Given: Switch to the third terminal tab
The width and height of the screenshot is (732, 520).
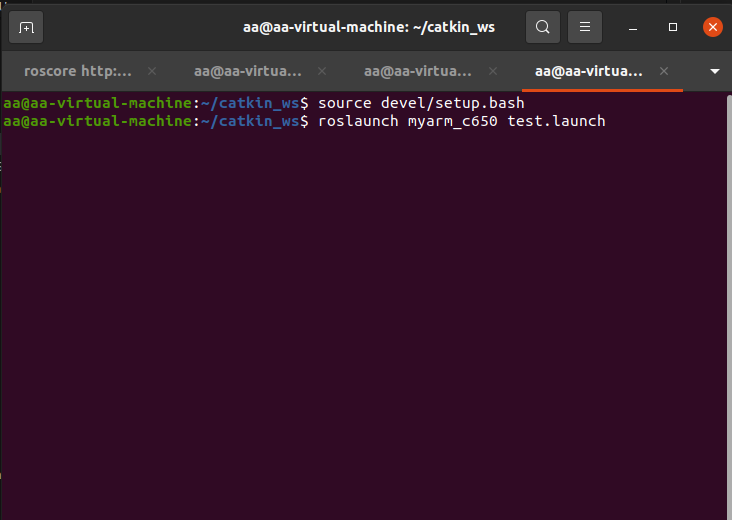Looking at the screenshot, I should tap(418, 71).
